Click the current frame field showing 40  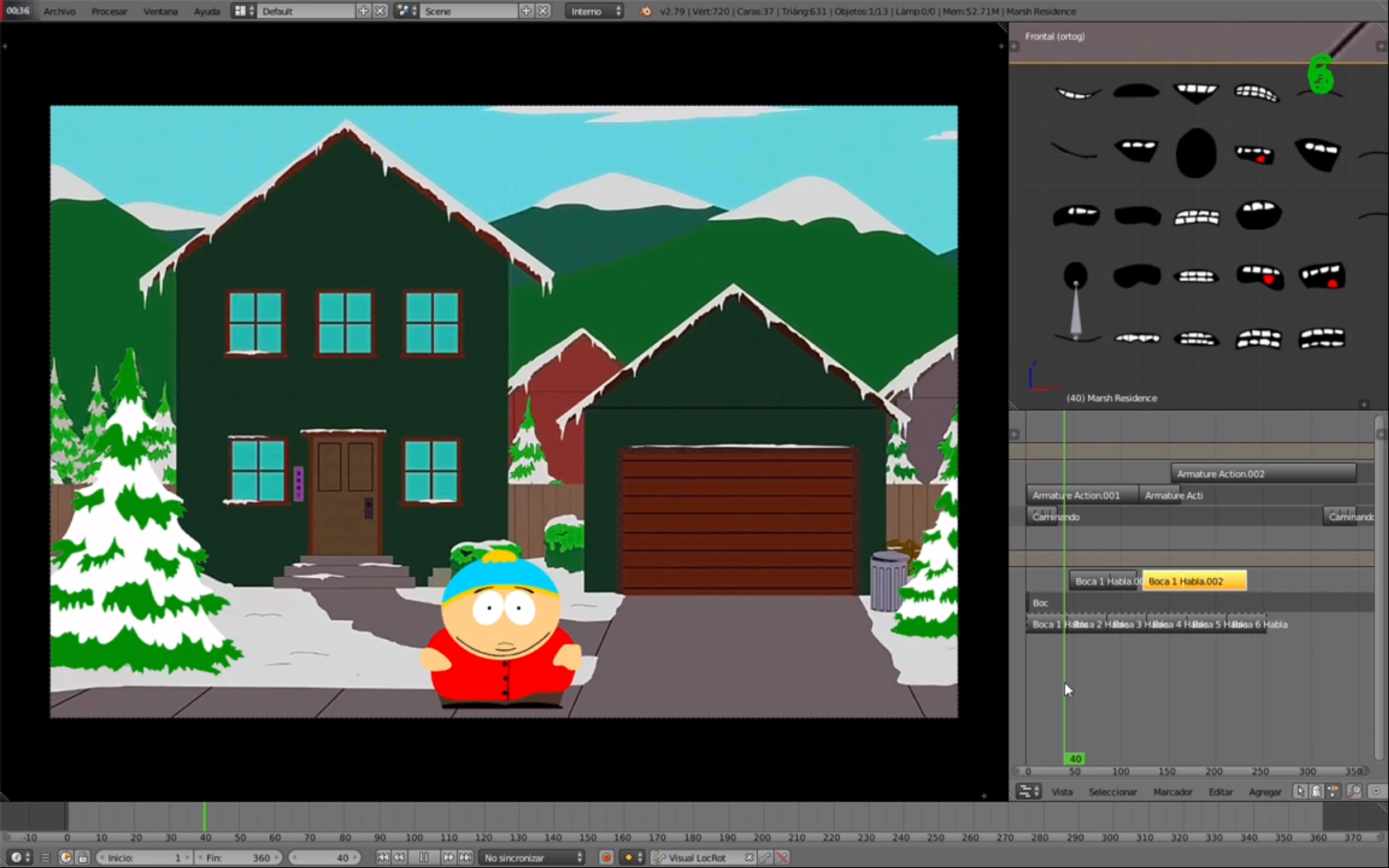(x=323, y=858)
